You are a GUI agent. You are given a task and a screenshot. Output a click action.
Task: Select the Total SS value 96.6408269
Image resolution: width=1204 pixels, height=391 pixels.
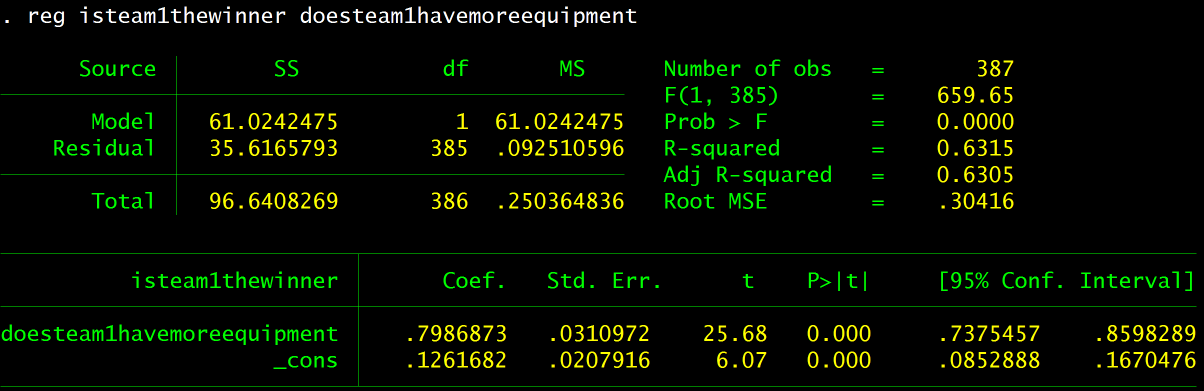pyautogui.click(x=273, y=201)
